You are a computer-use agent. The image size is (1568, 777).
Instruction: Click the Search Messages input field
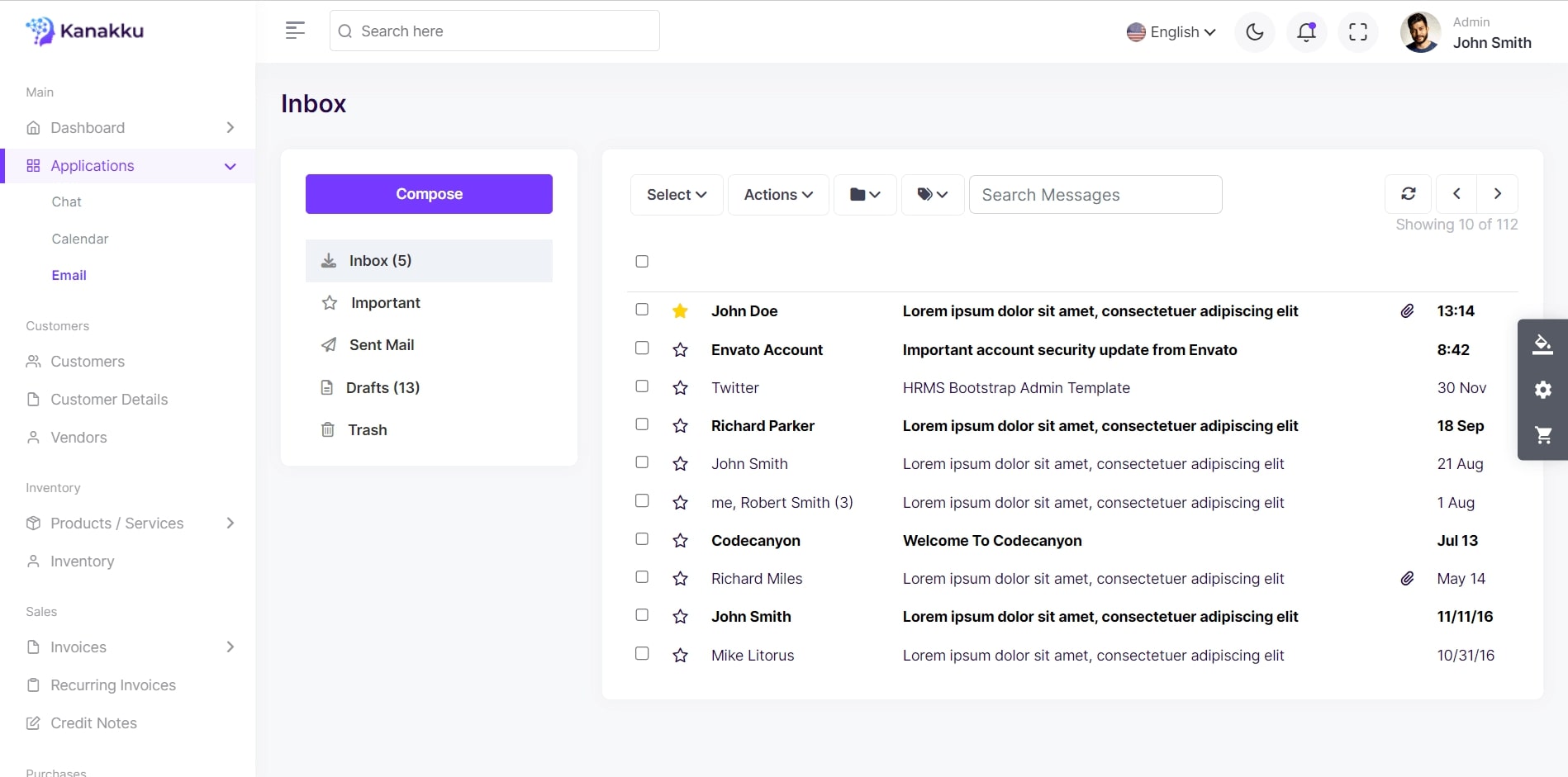click(1095, 195)
